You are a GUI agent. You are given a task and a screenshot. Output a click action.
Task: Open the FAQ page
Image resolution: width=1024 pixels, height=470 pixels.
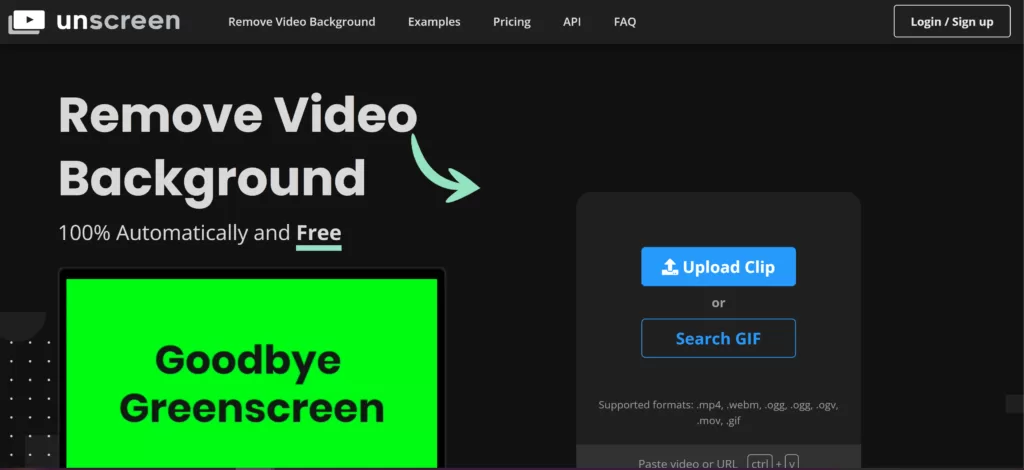click(625, 22)
